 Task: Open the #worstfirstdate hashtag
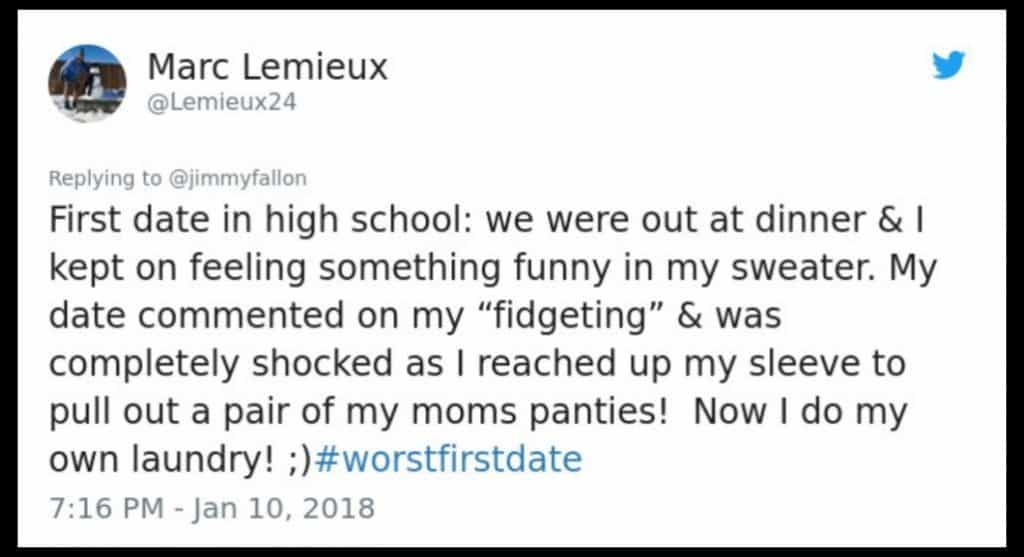coord(448,459)
